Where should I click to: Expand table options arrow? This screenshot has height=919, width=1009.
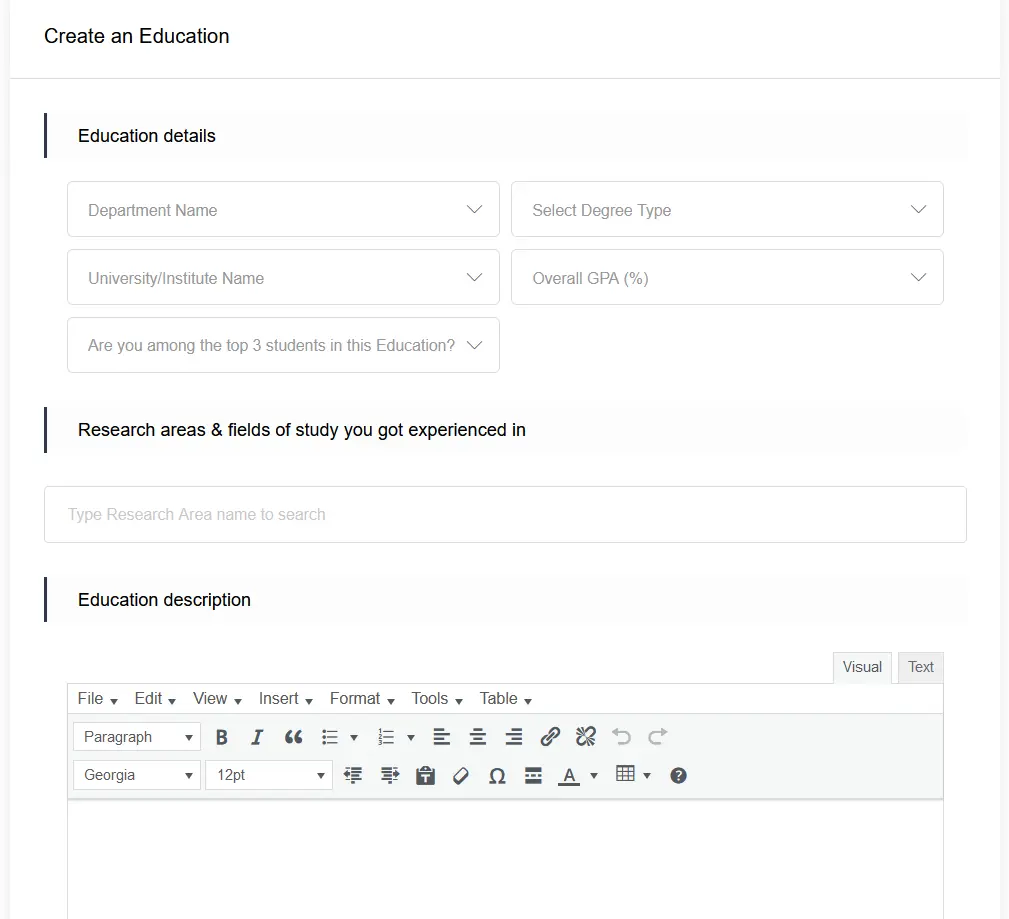(x=647, y=776)
